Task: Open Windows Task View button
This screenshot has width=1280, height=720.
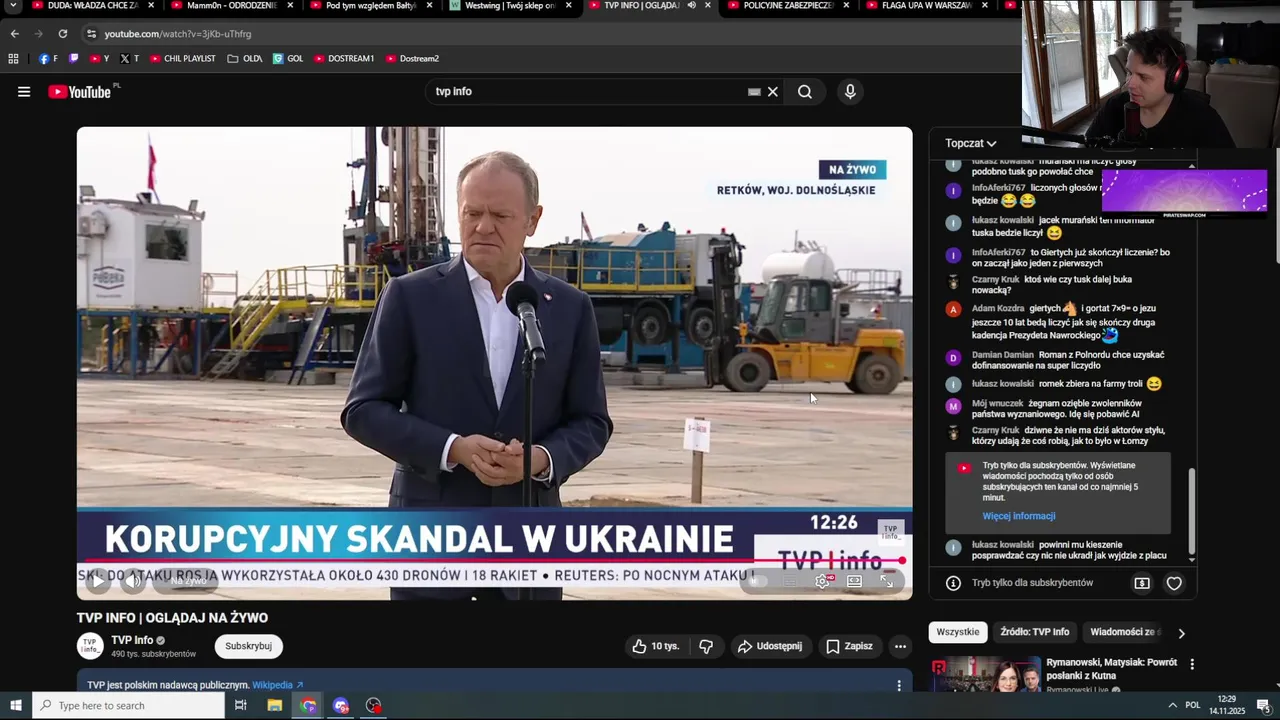Action: [x=240, y=705]
